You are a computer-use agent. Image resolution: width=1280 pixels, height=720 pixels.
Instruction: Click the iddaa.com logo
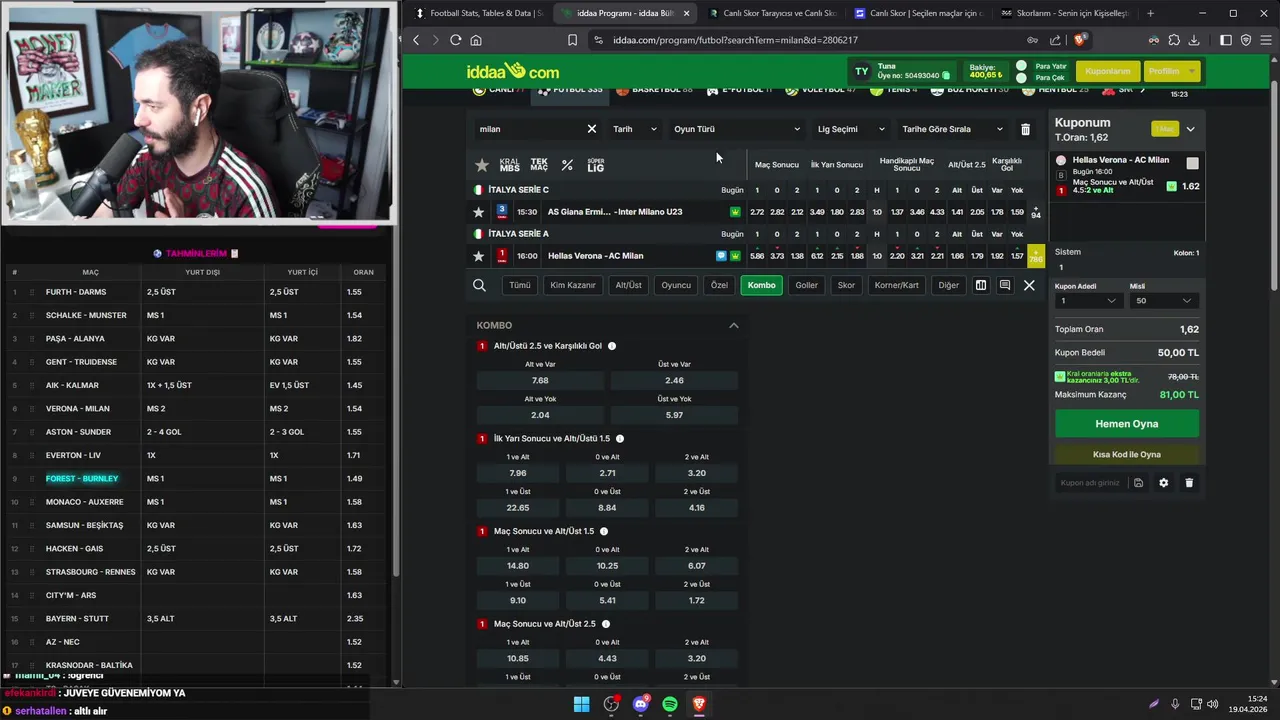click(x=512, y=71)
